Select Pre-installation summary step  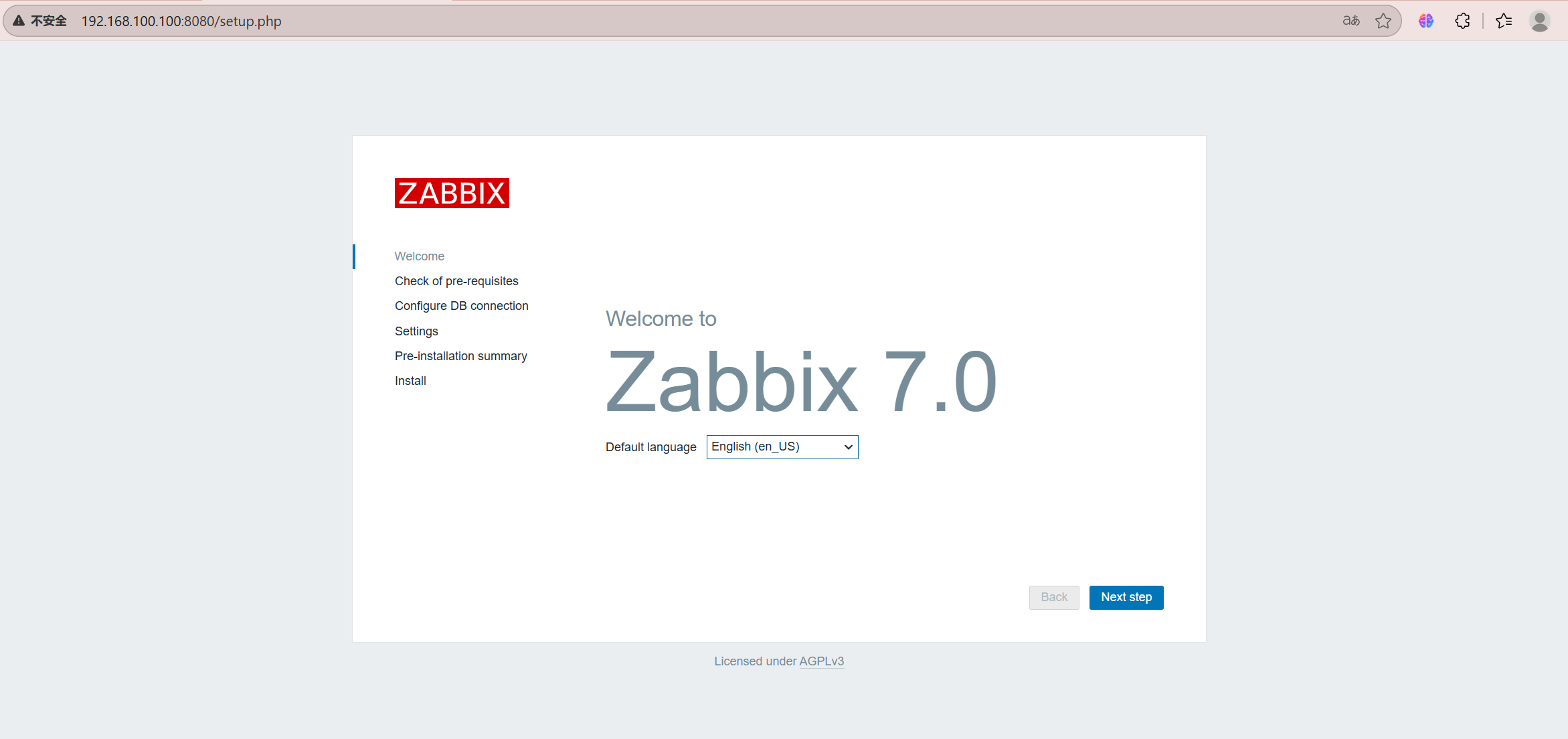point(460,356)
